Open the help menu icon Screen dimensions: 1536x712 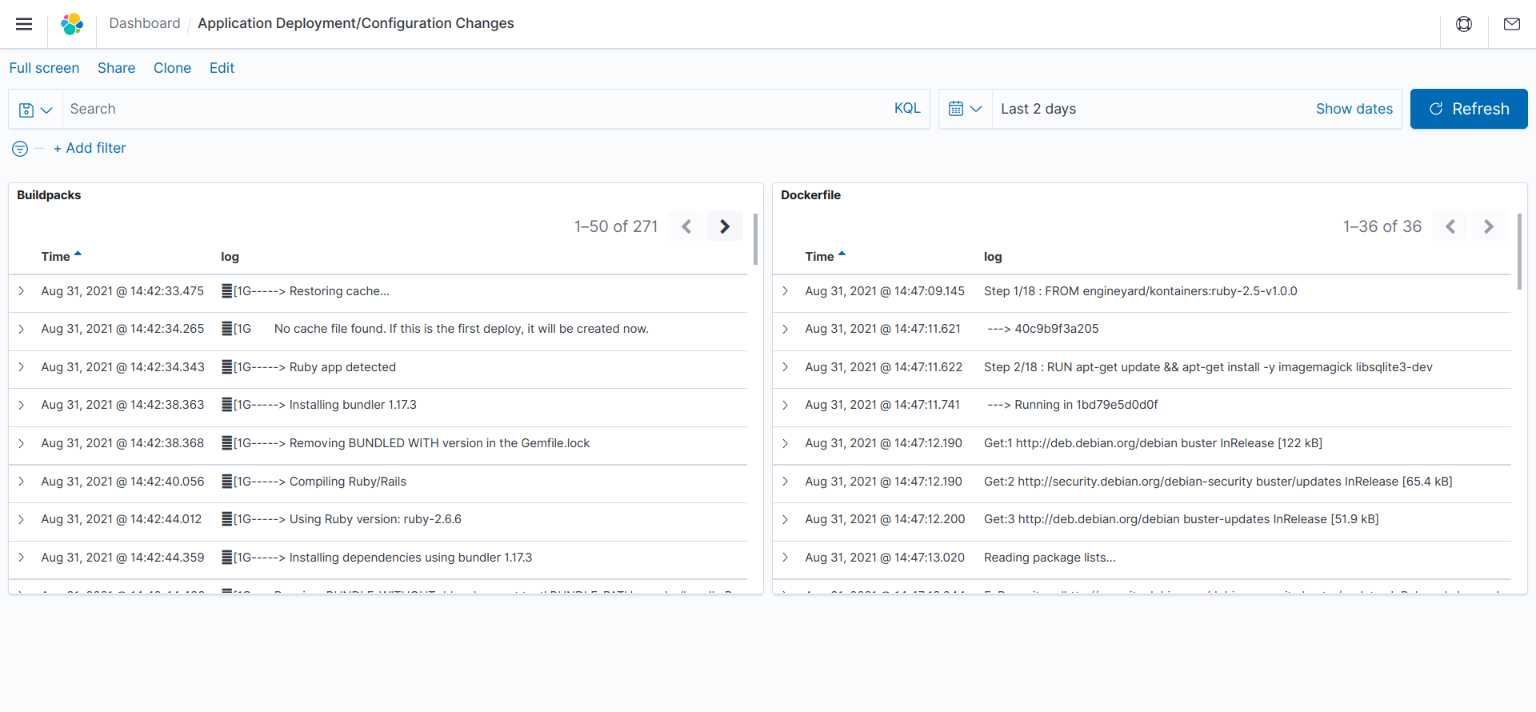[x=1464, y=24]
